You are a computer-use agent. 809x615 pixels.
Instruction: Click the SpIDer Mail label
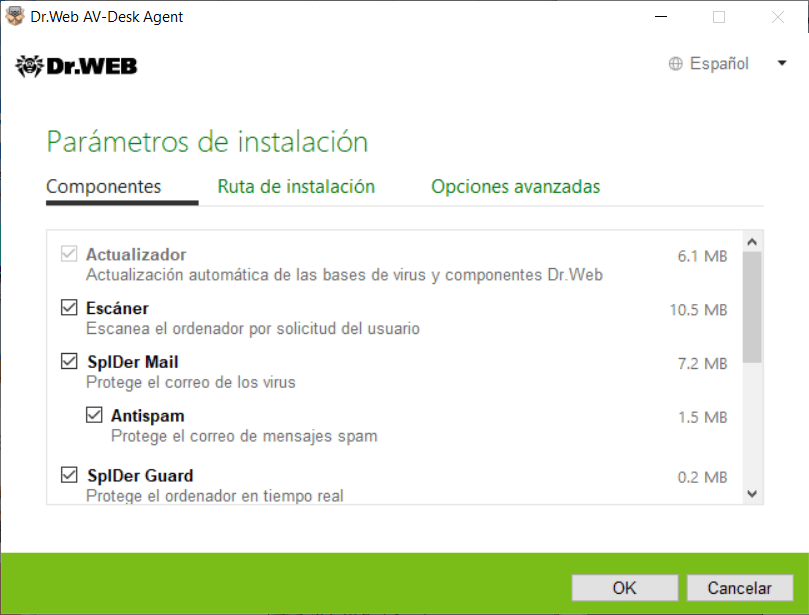(133, 362)
